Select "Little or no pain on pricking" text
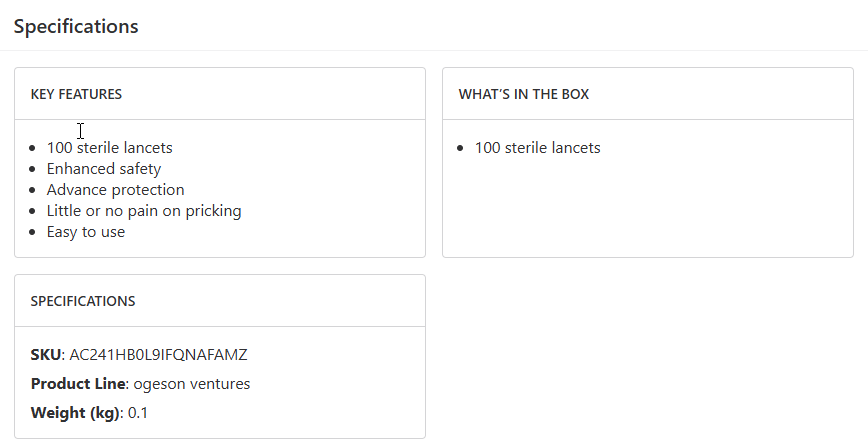This screenshot has width=868, height=446. [144, 211]
